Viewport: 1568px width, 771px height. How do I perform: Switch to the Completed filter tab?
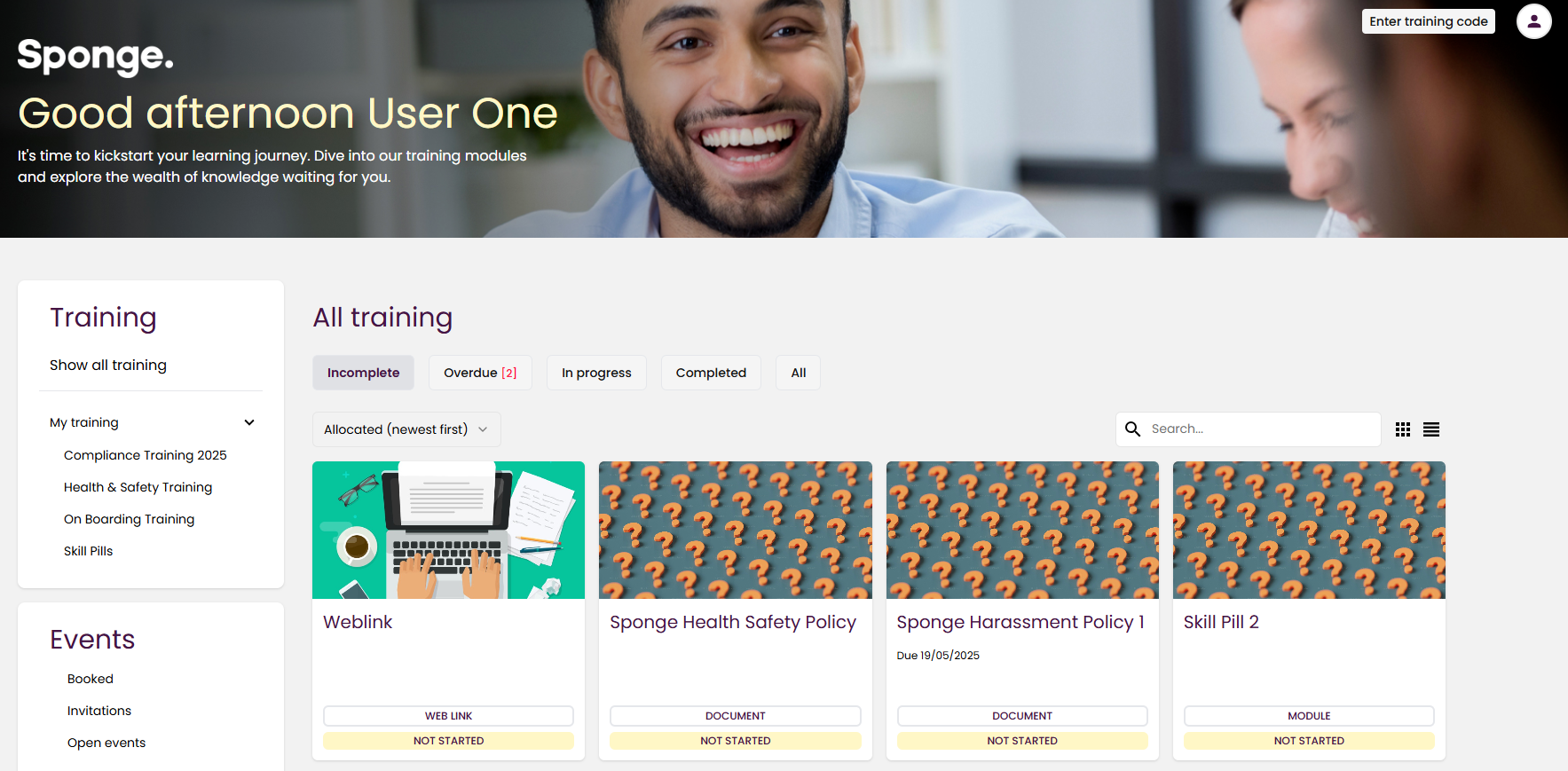(711, 373)
